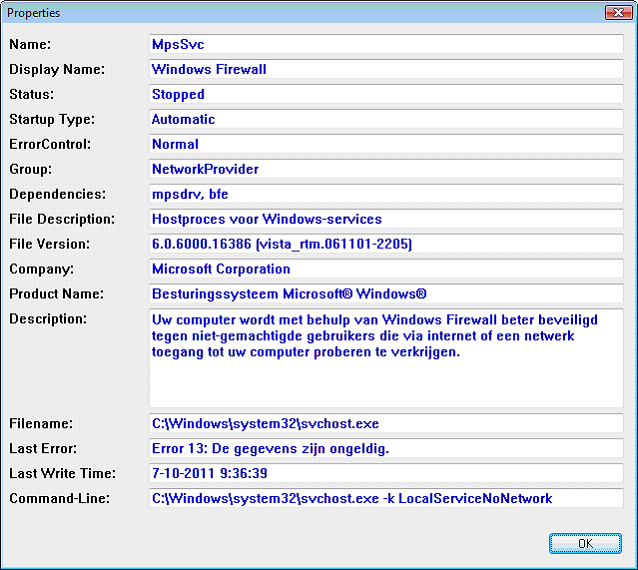Click the 'Display Name:' label
Screen dimensions: 638x570
point(57,69)
